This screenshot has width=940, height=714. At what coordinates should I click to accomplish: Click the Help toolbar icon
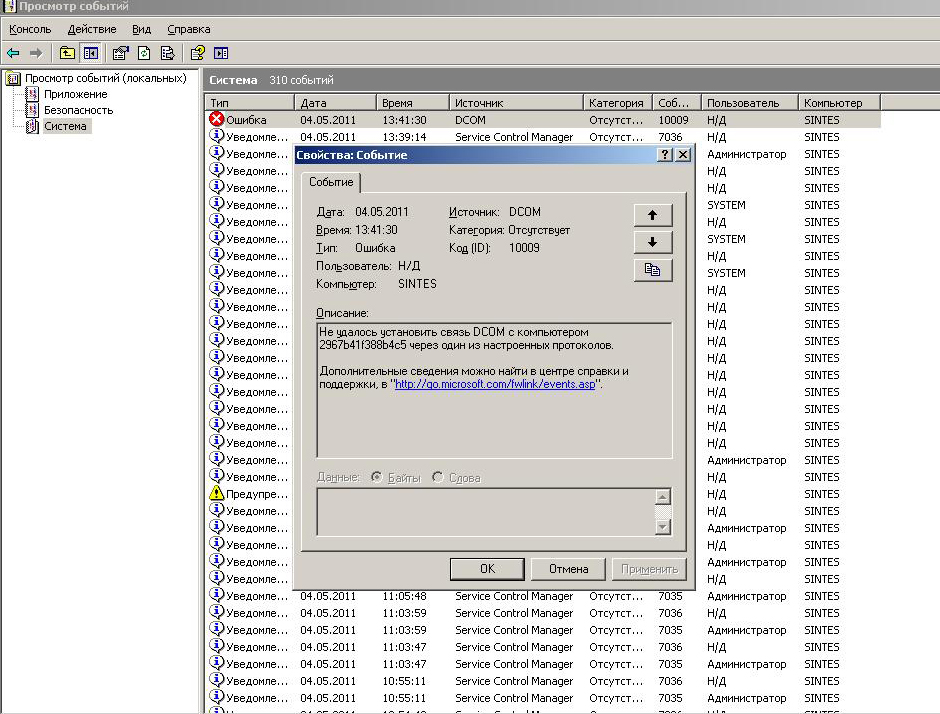197,53
